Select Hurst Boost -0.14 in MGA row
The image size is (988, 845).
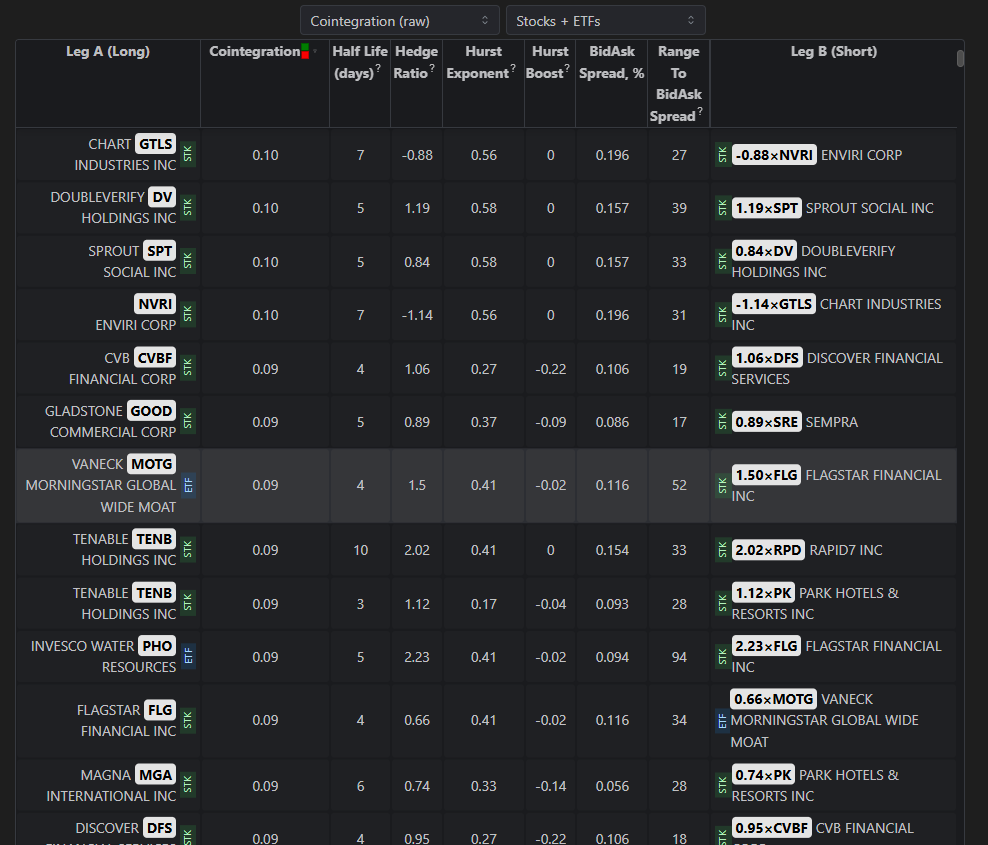click(x=550, y=786)
